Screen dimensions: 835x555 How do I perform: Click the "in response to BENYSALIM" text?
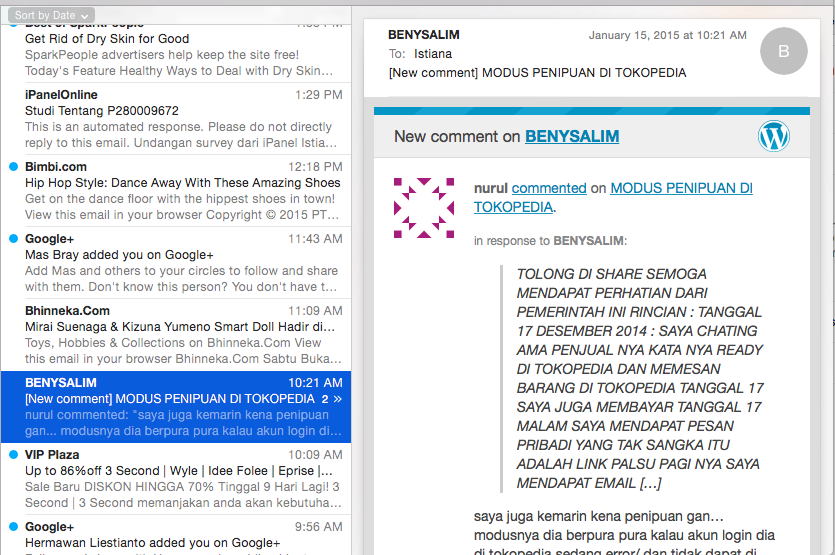point(550,241)
